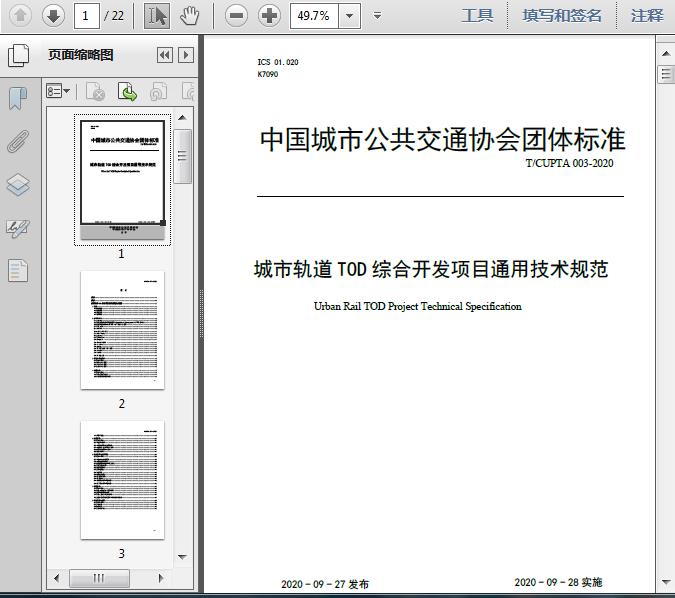Viewport: 675px width, 598px height.
Task: Open the document text sidebar panel
Action: [x=18, y=271]
